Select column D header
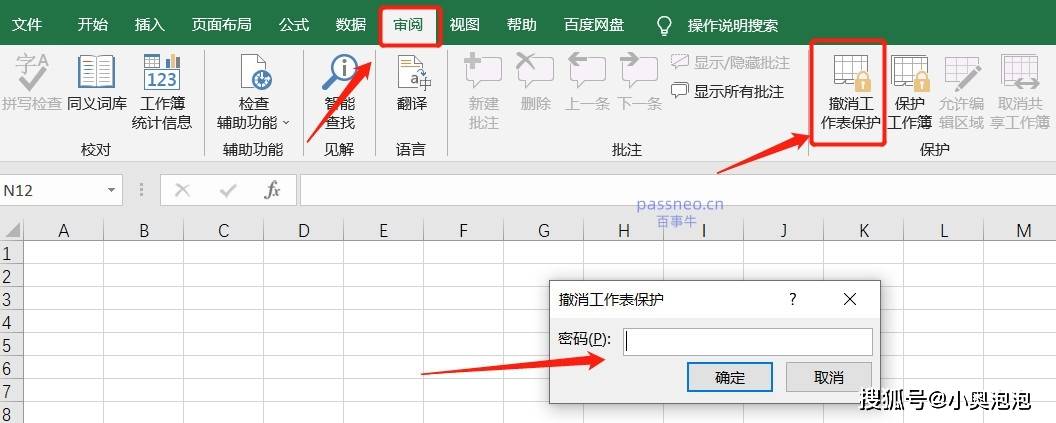Viewport: 1056px width, 423px height. [x=303, y=231]
